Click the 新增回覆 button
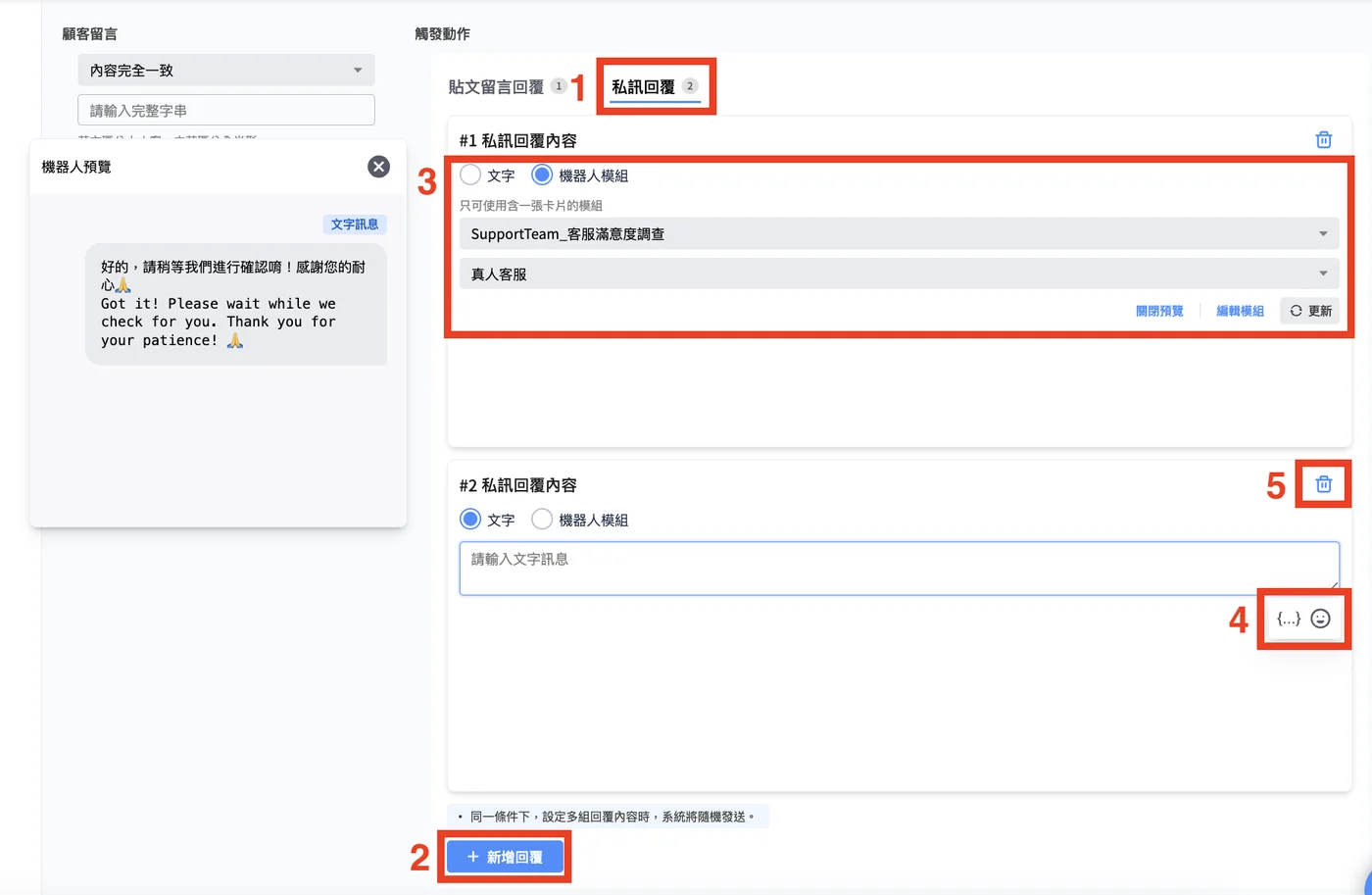The image size is (1372, 895). point(505,857)
